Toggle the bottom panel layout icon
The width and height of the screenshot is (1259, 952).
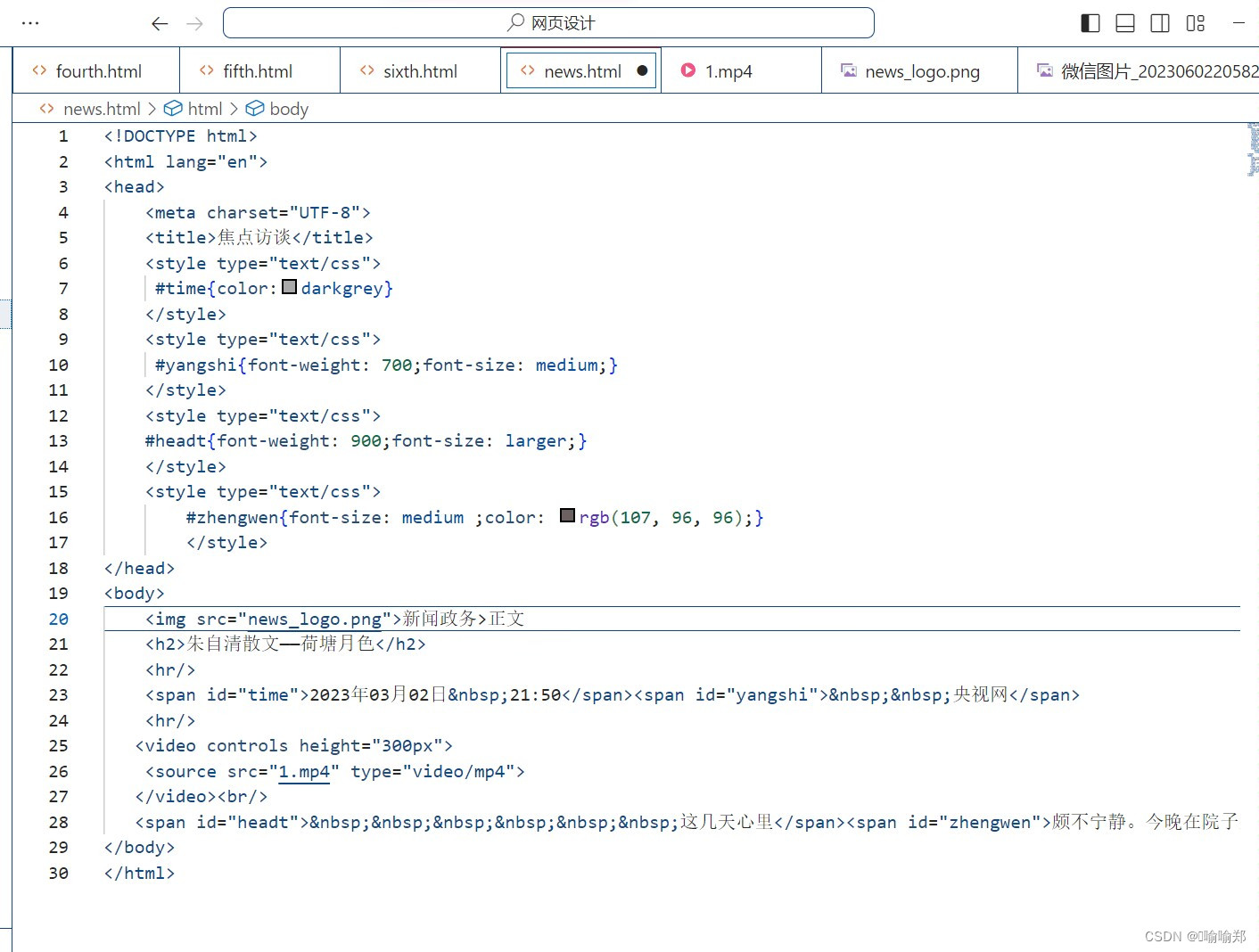click(x=1125, y=23)
